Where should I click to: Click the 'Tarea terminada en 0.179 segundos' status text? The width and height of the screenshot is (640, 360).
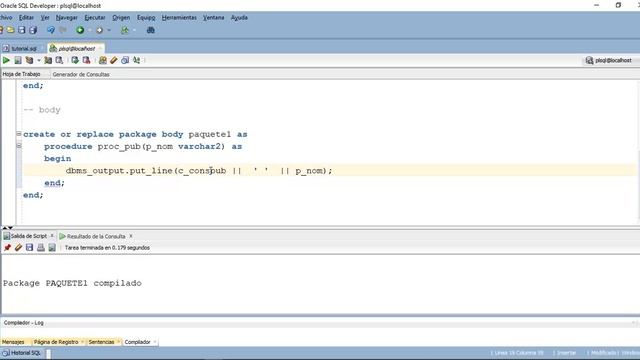[x=107, y=248]
